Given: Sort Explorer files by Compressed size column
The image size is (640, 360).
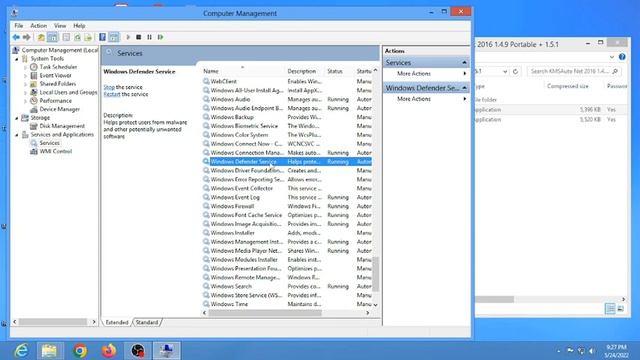Looking at the screenshot, I should click(x=568, y=86).
